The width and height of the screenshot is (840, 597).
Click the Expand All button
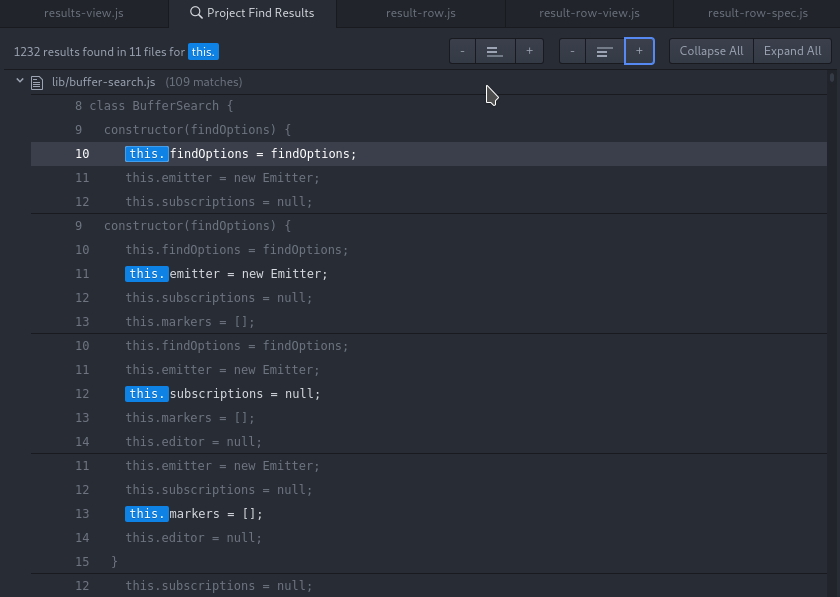coord(792,51)
